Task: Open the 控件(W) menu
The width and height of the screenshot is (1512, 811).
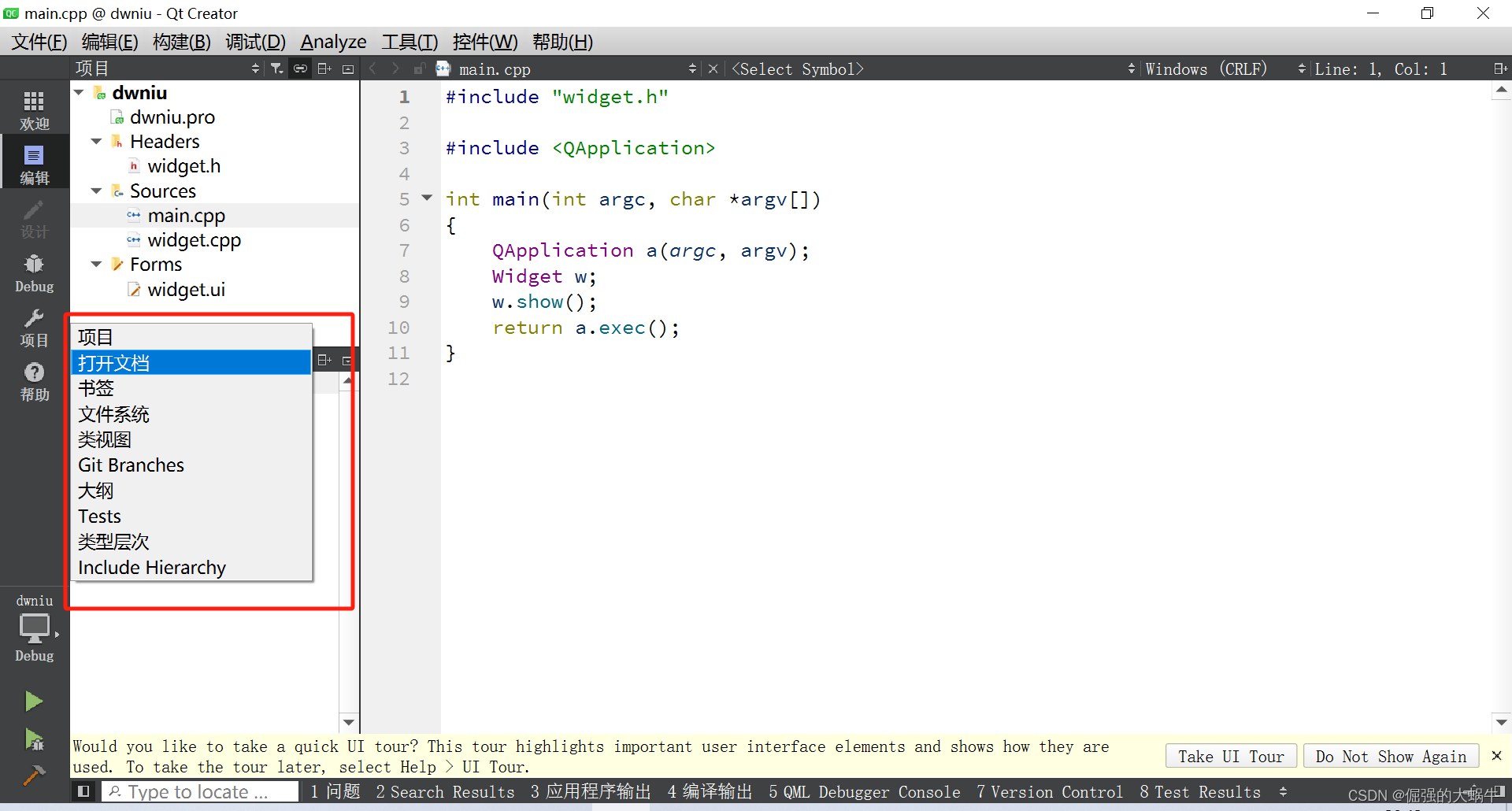Action: [x=485, y=42]
